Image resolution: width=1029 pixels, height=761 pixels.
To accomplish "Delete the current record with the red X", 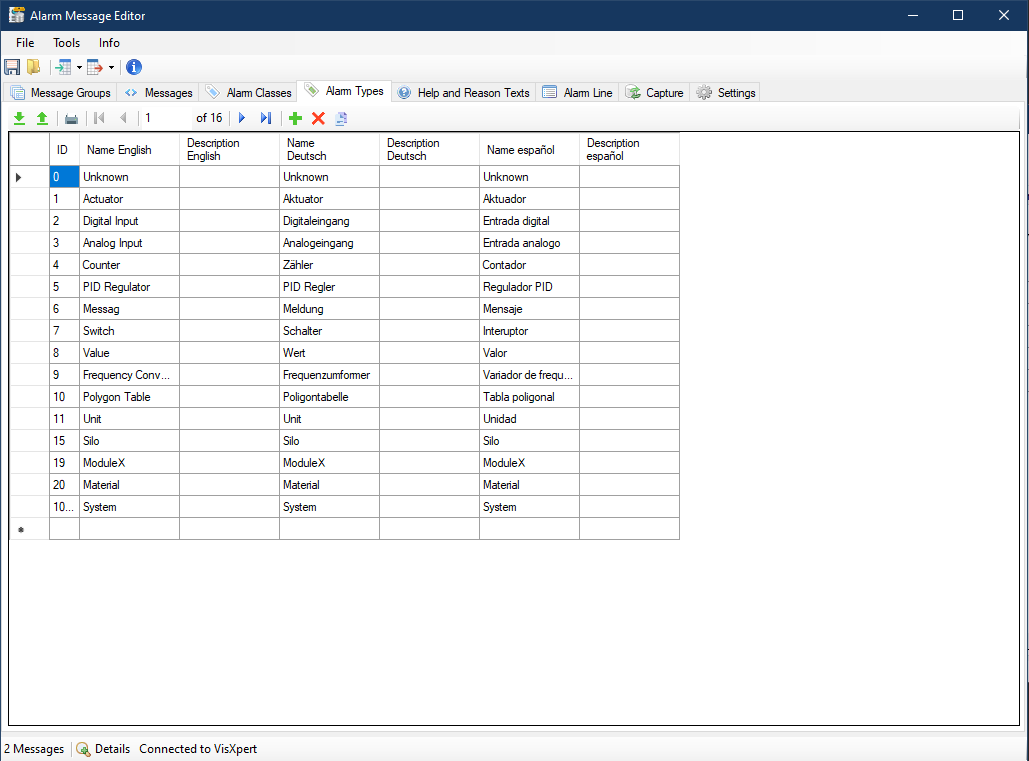I will [x=318, y=118].
